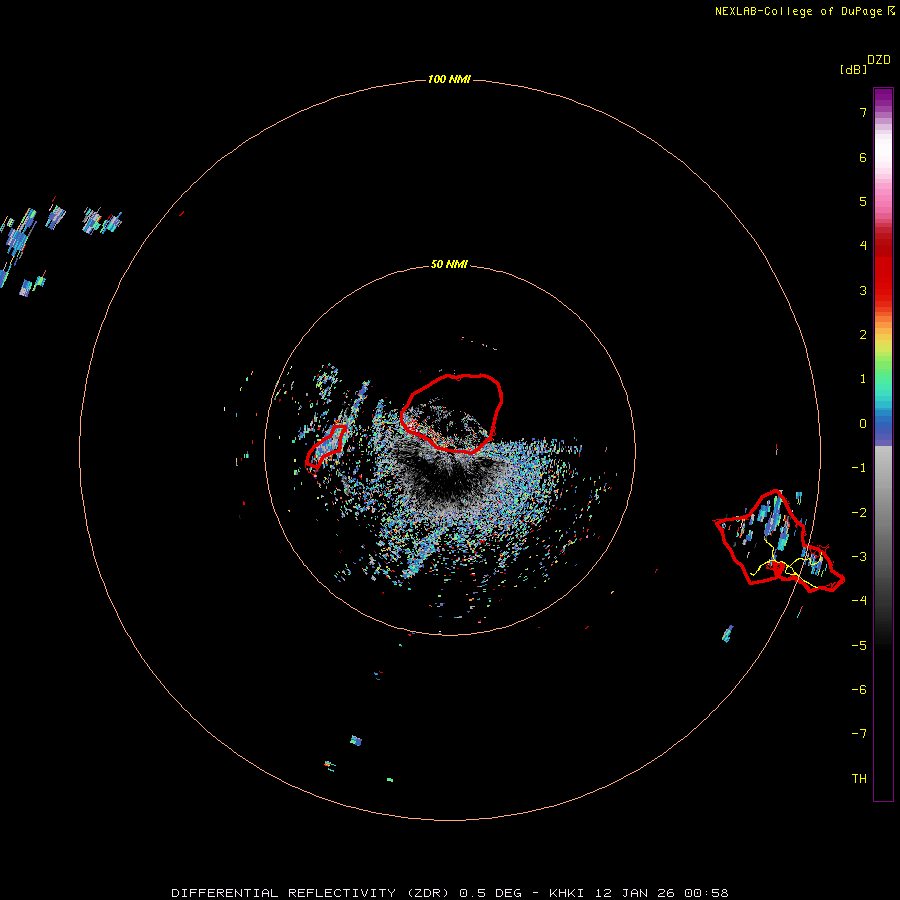This screenshot has width=900, height=900.
Task: Click the 50 NMI range ring label
Action: (x=449, y=264)
